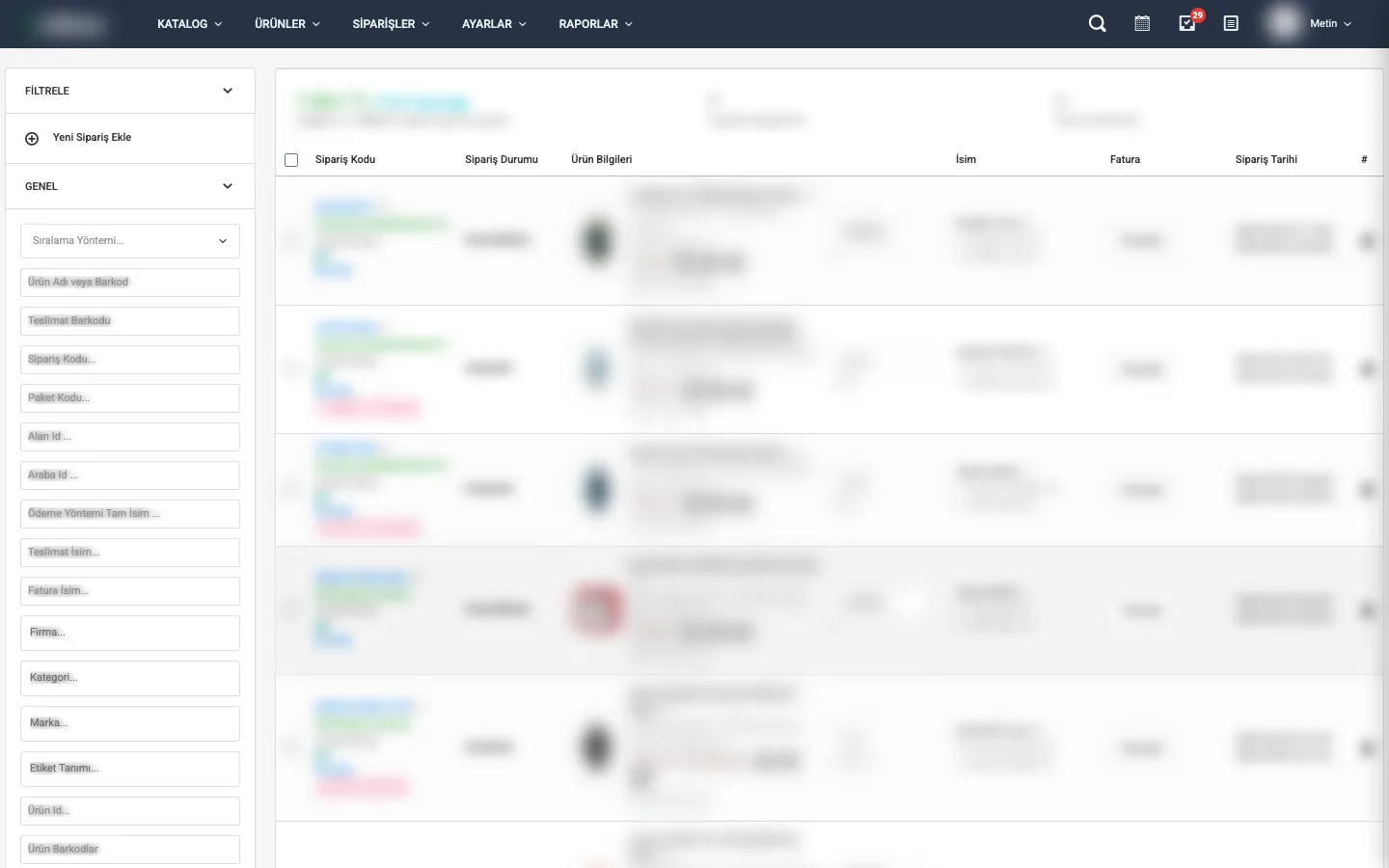The image size is (1389, 868).
Task: Click the document list icon in header
Action: pyautogui.click(x=1231, y=24)
